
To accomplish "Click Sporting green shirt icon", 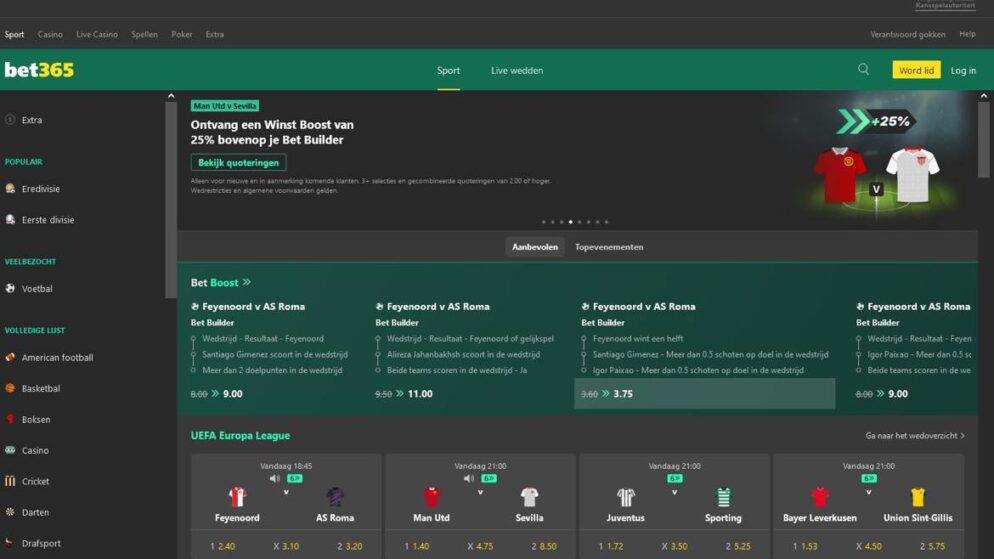I will tap(723, 497).
